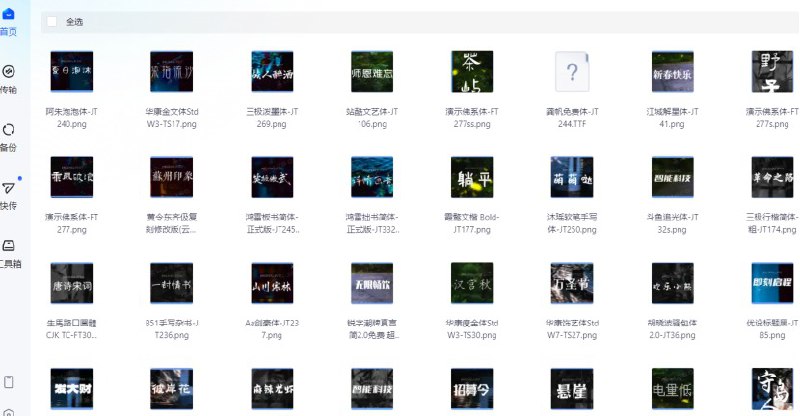Select the 华康金文体Std W3-TS17.png thumbnail

coord(171,73)
